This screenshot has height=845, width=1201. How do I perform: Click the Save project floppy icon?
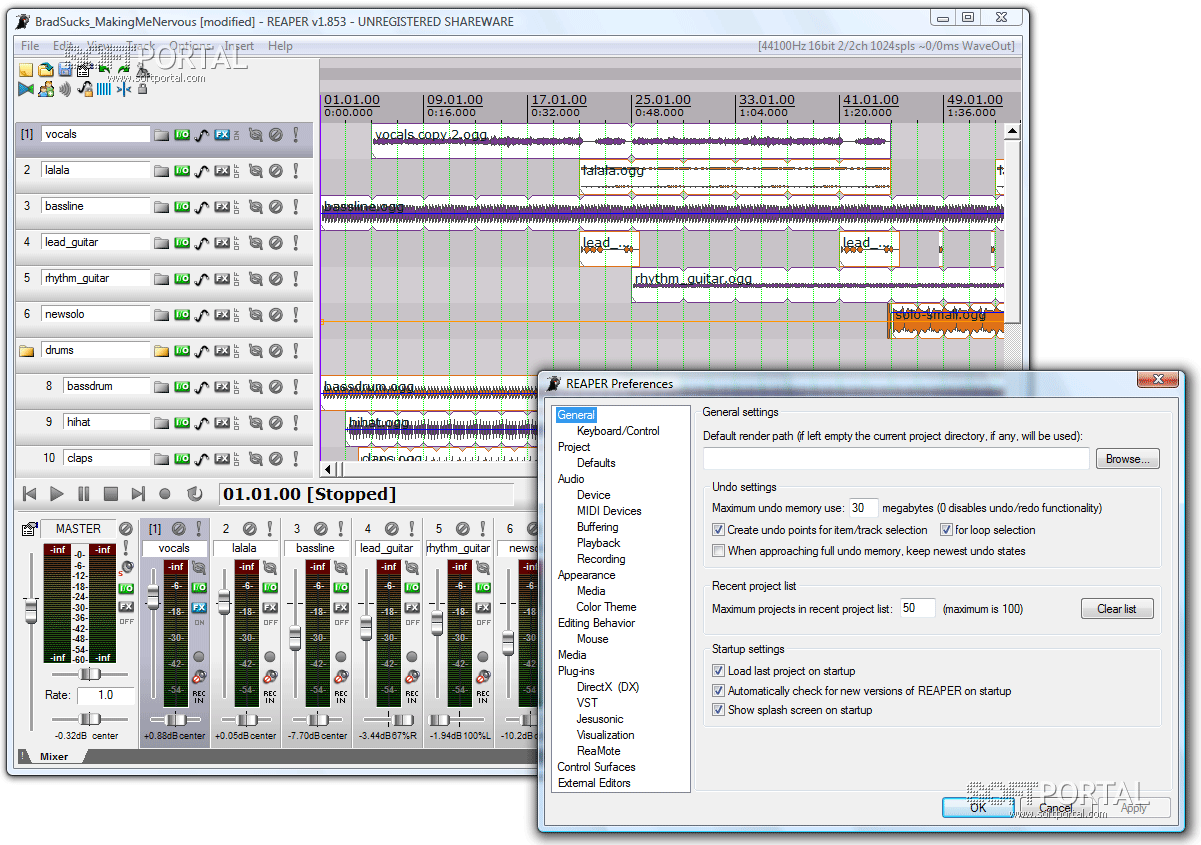(65, 70)
